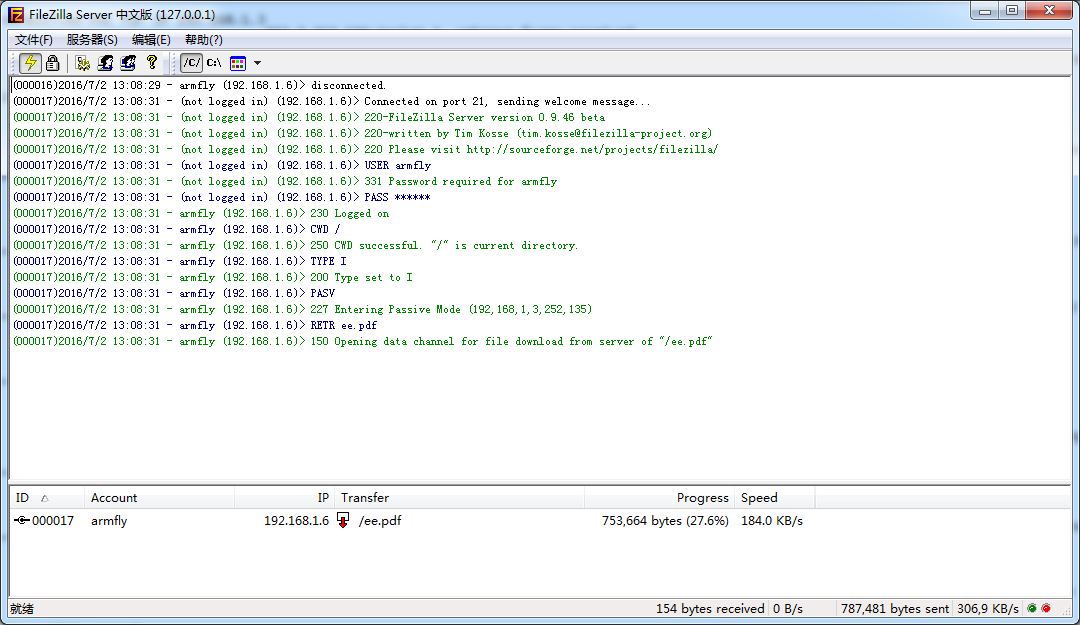Click the green receive indicator light
This screenshot has height=625, width=1080.
pyautogui.click(x=1032, y=608)
